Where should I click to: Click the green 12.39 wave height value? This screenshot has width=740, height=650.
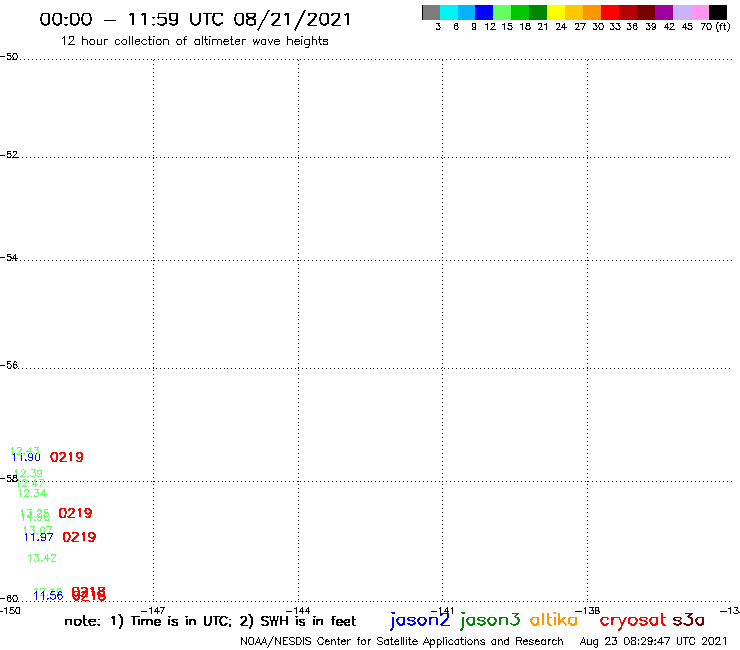click(x=29, y=473)
